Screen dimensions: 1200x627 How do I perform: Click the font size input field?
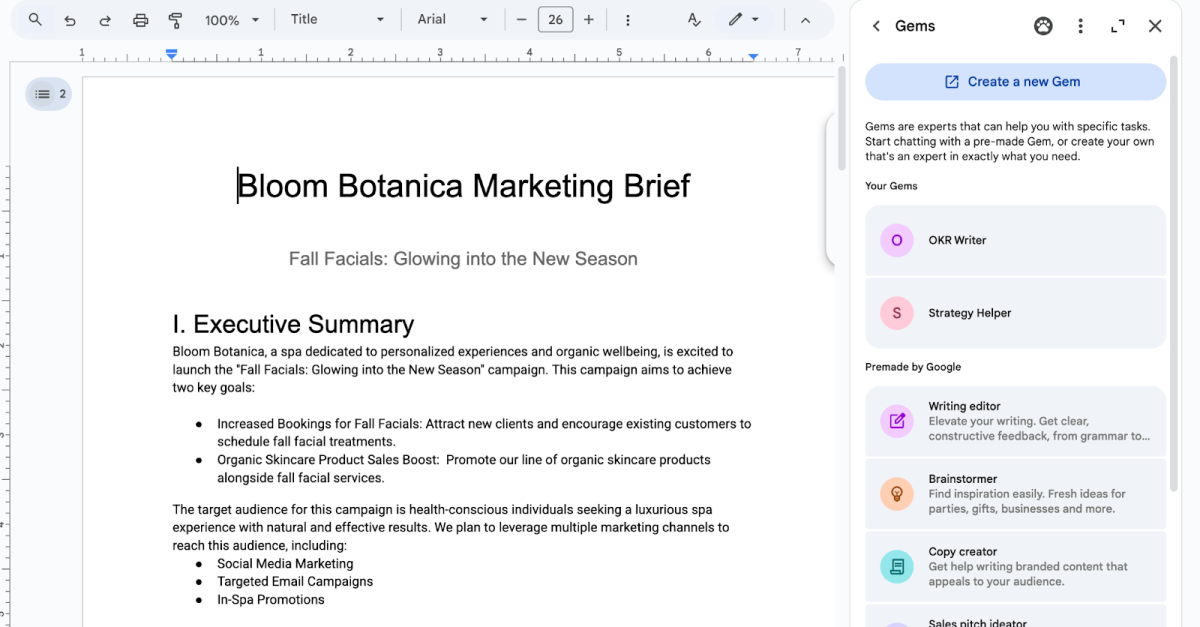(x=555, y=20)
